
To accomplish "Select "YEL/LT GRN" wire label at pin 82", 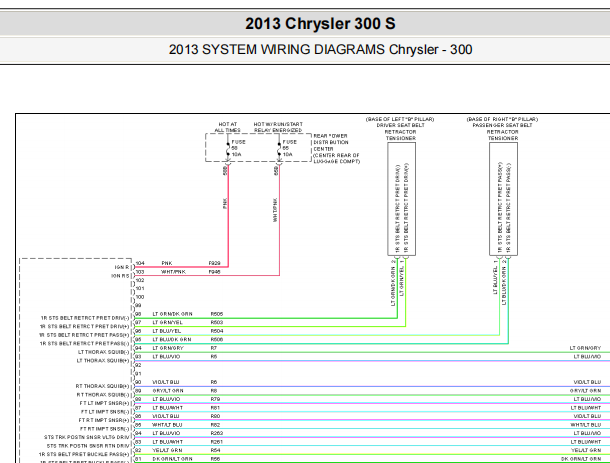I will [167, 450].
